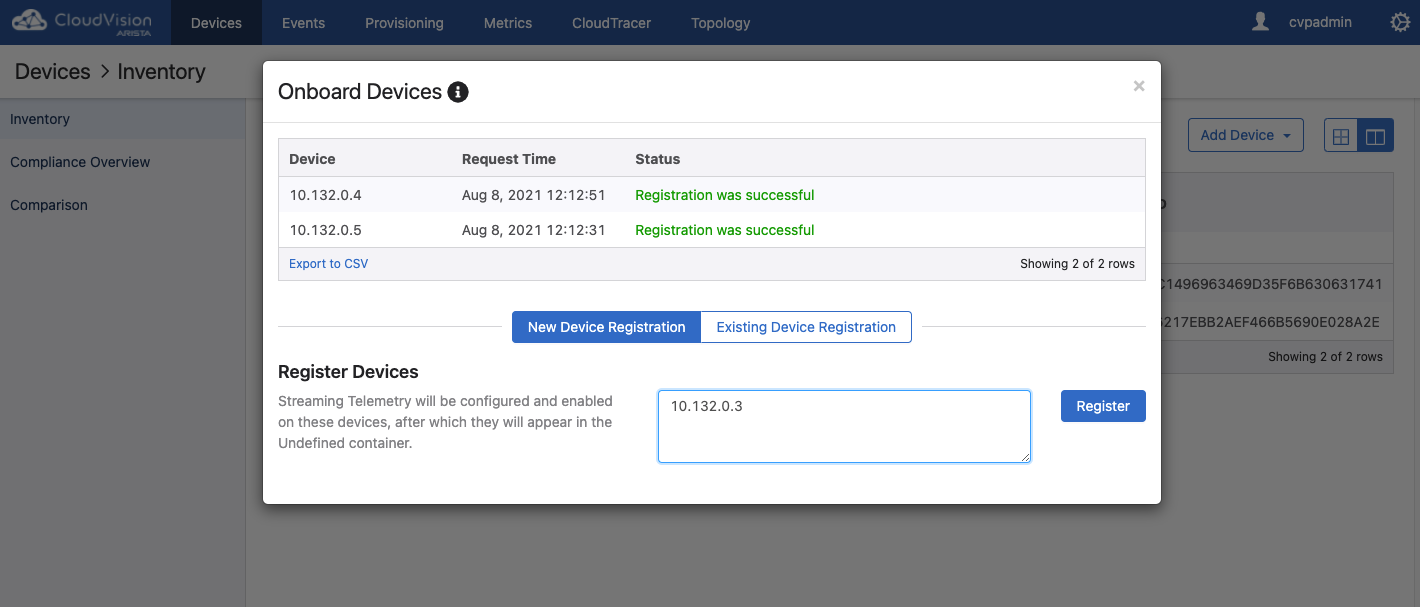This screenshot has width=1420, height=607.
Task: Switch to split panel view icon
Action: pyautogui.click(x=1375, y=136)
